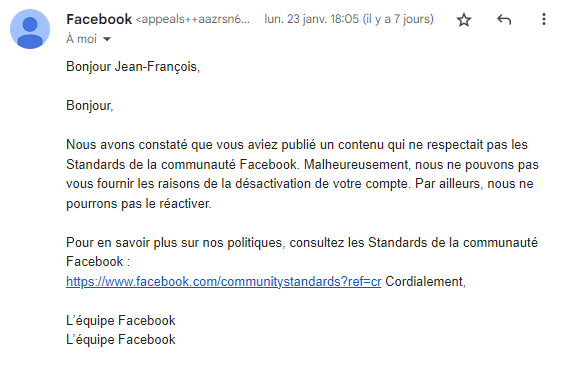Click the Bonjour Jean-François greeting line

tap(133, 67)
